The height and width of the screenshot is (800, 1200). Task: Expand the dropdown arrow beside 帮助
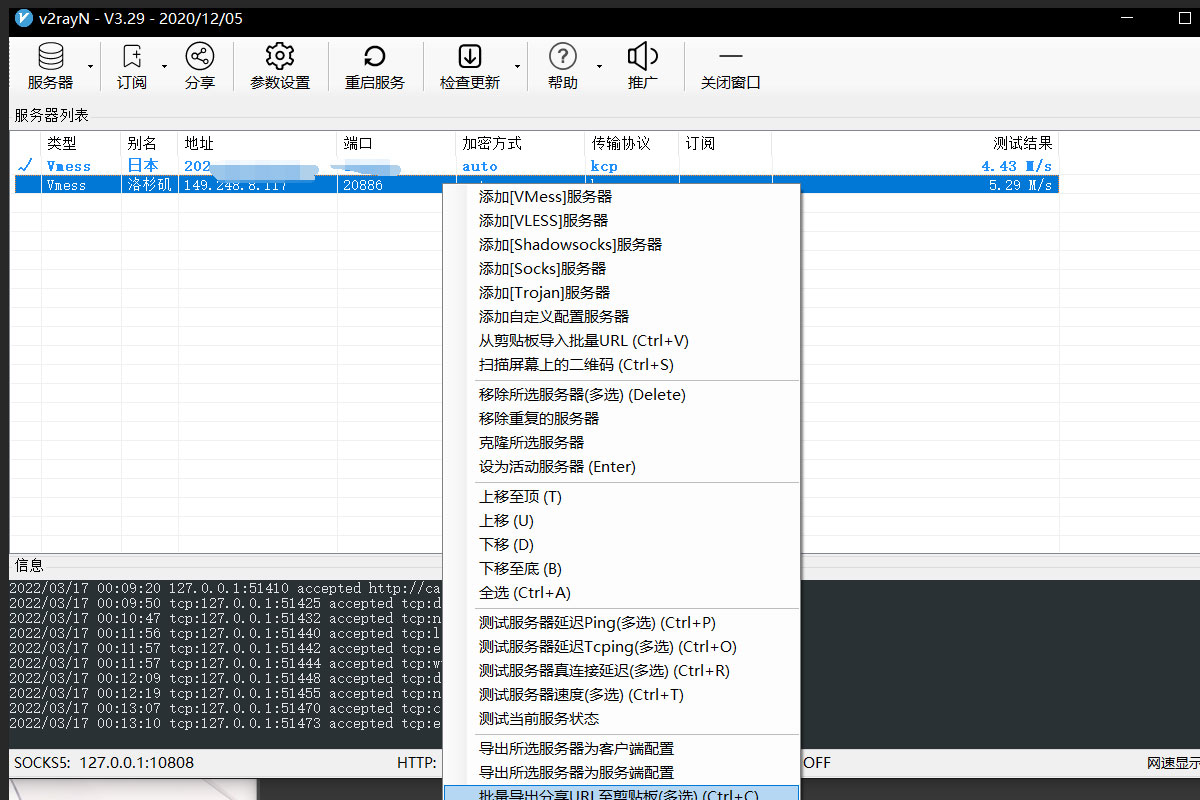(599, 67)
